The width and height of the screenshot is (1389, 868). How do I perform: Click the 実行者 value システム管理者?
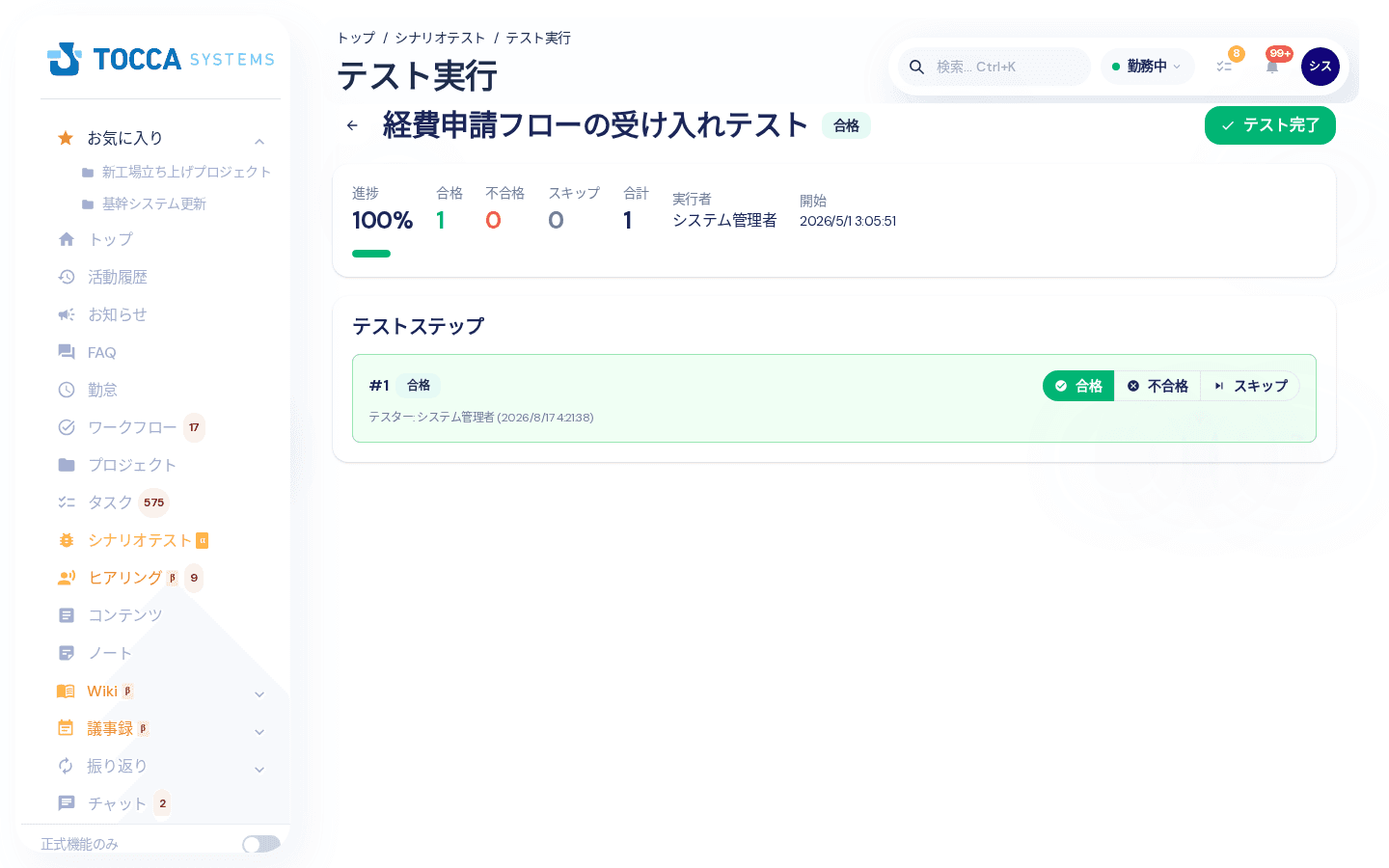click(724, 220)
